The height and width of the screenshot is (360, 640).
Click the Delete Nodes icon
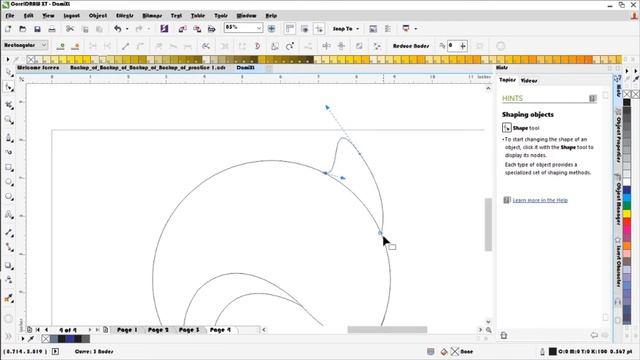point(75,46)
